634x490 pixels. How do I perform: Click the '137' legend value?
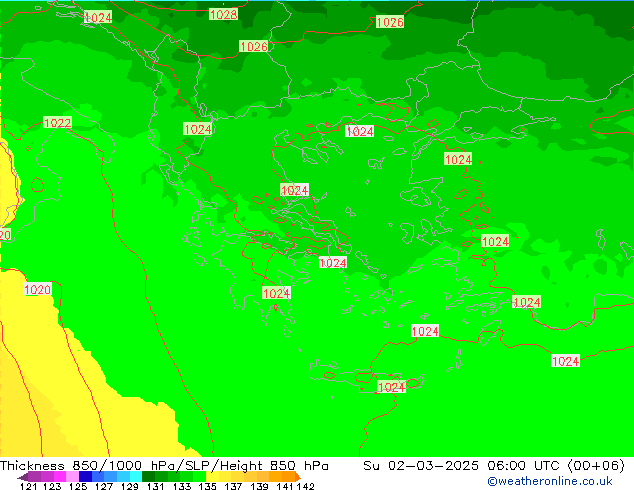233,486
